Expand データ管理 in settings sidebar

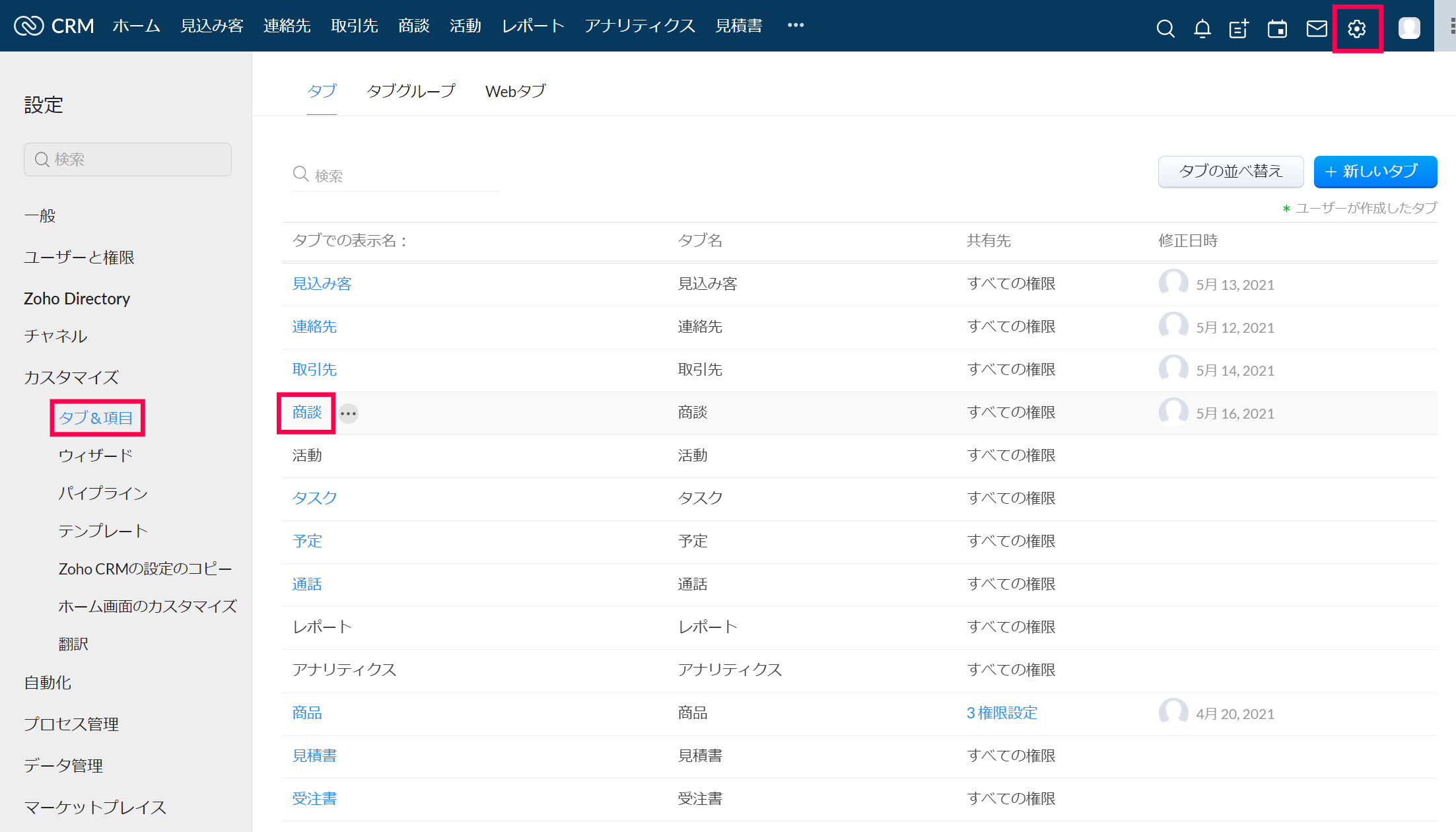click(63, 766)
